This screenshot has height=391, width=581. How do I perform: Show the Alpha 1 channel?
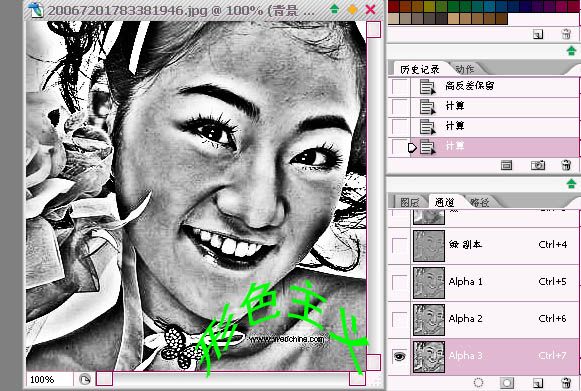pos(399,282)
